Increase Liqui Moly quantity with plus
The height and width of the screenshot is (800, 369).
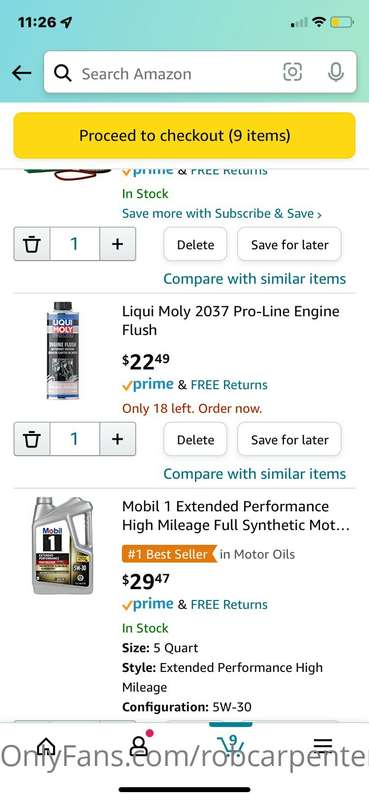tap(117, 439)
